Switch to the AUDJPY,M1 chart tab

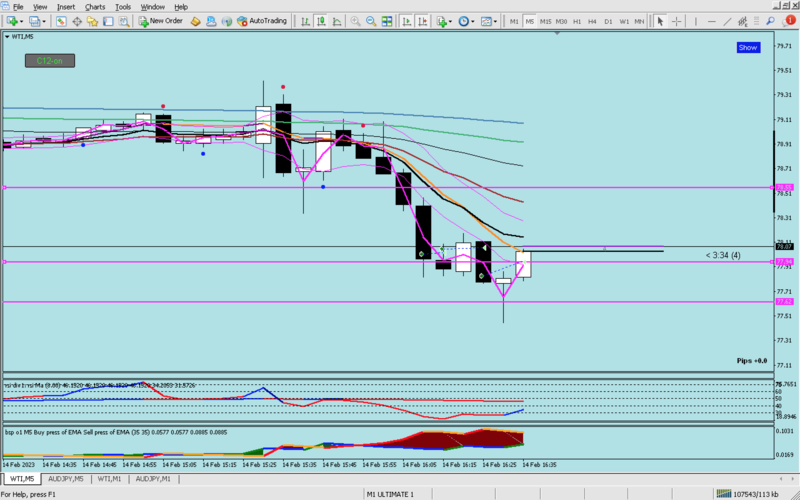tap(153, 479)
